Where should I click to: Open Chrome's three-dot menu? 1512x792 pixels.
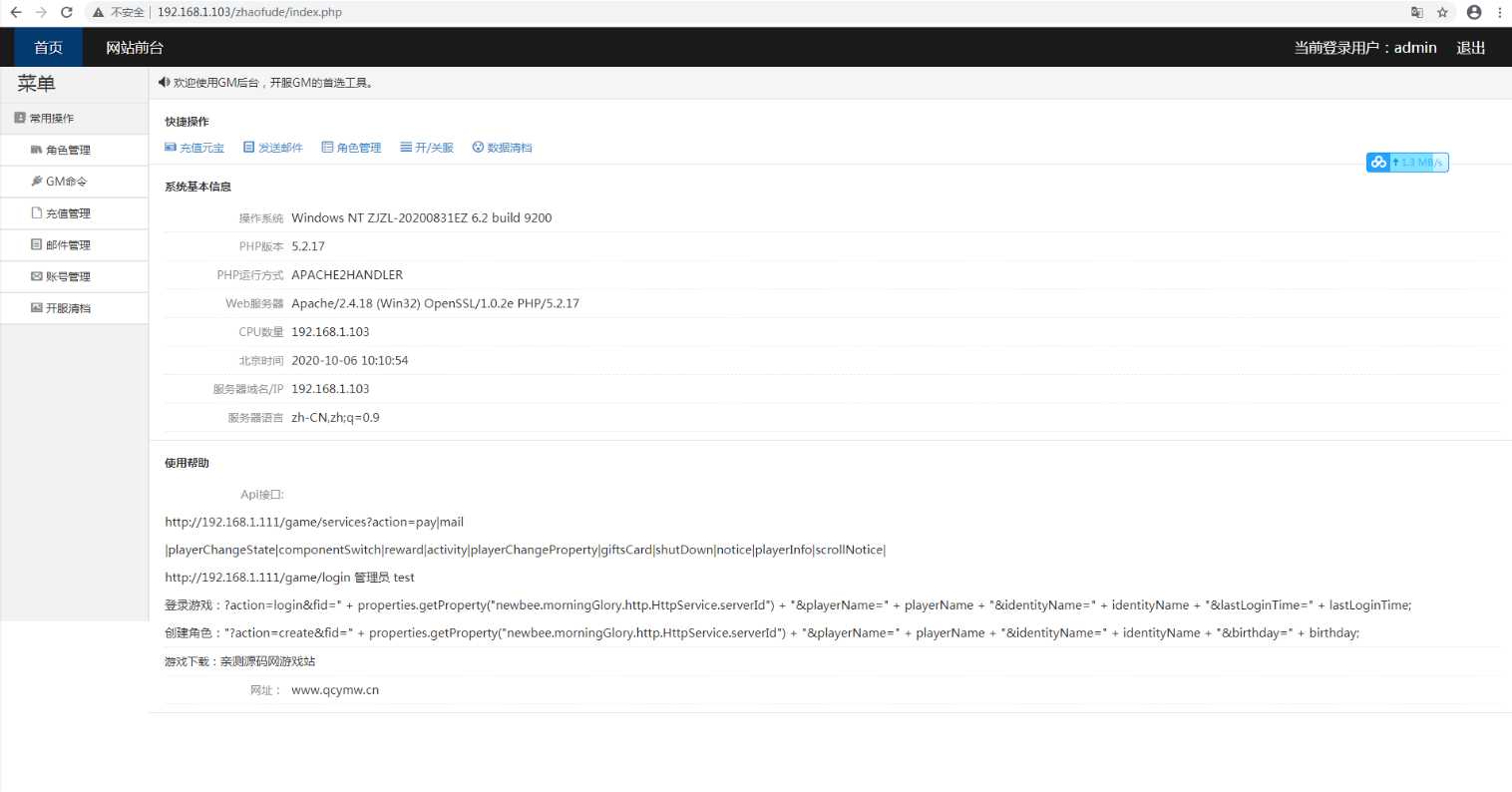click(x=1499, y=12)
